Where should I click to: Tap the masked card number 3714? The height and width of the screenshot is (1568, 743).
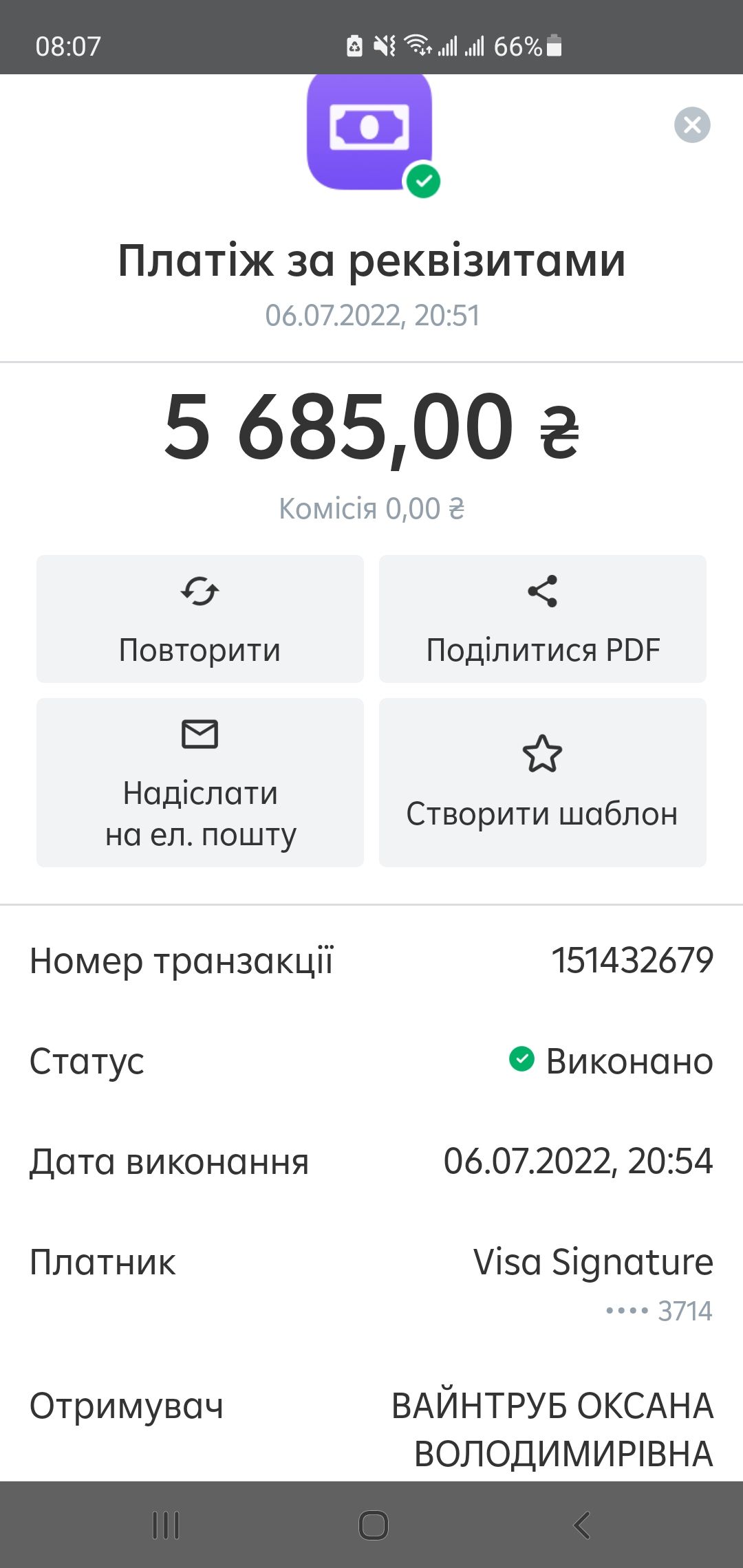[x=659, y=1311]
